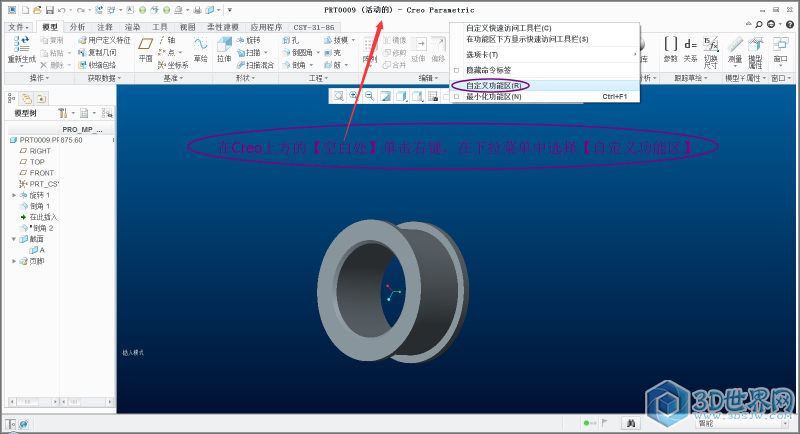Click the Redo arrow icon
800x434 pixels.
click(81, 10)
